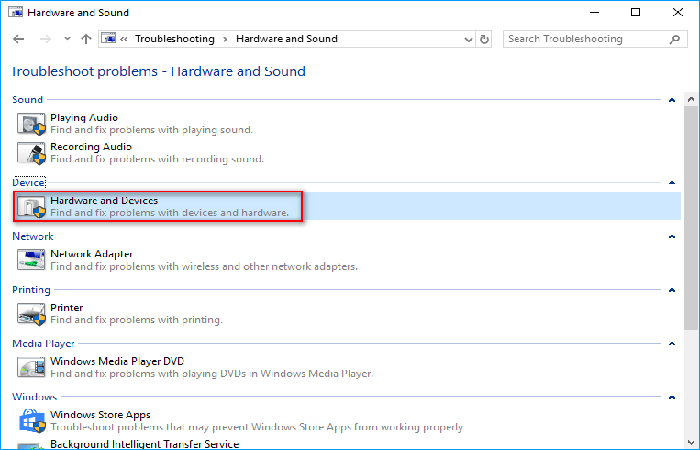700x450 pixels.
Task: Click the search magnifier icon
Action: (675, 39)
